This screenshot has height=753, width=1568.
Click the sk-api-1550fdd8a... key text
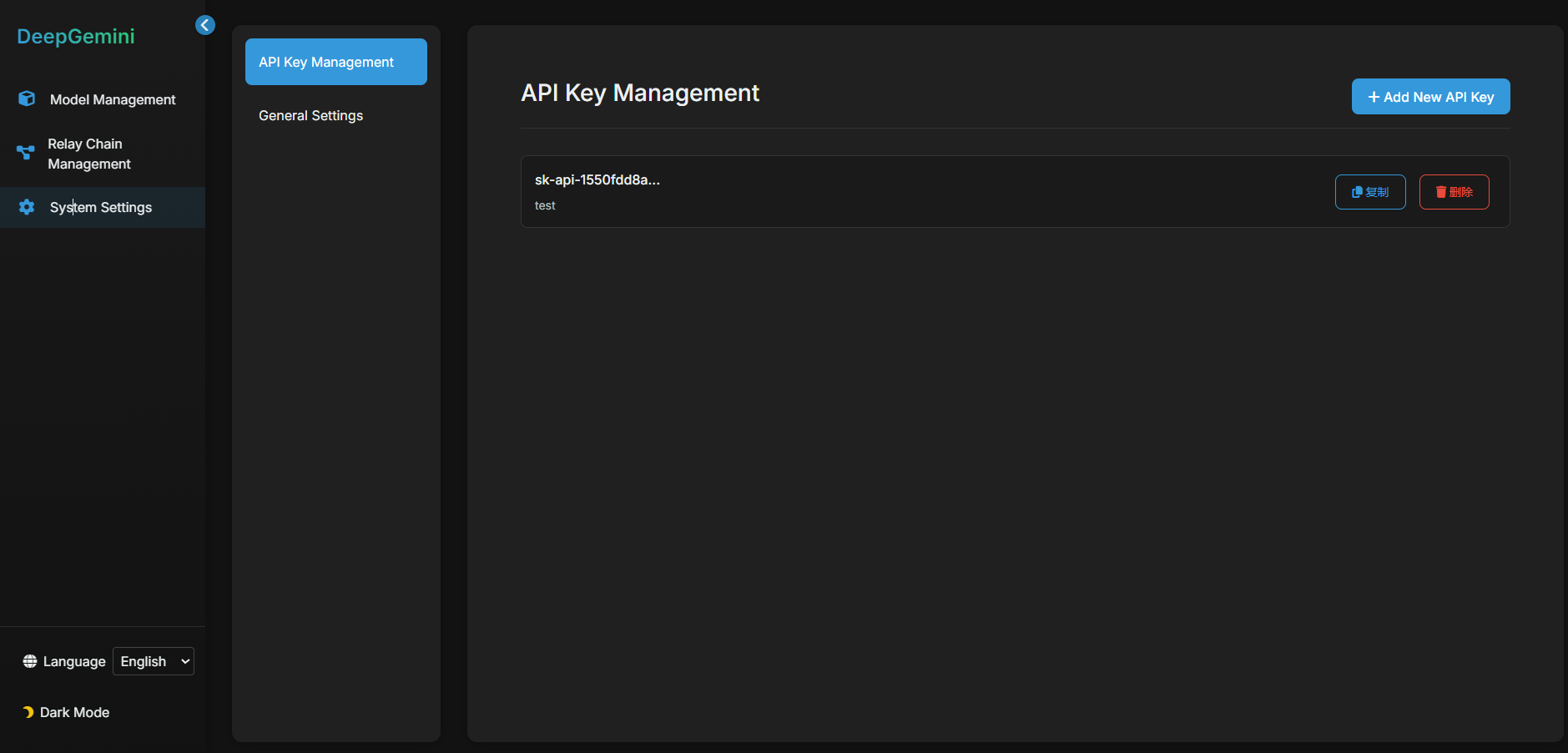(597, 179)
